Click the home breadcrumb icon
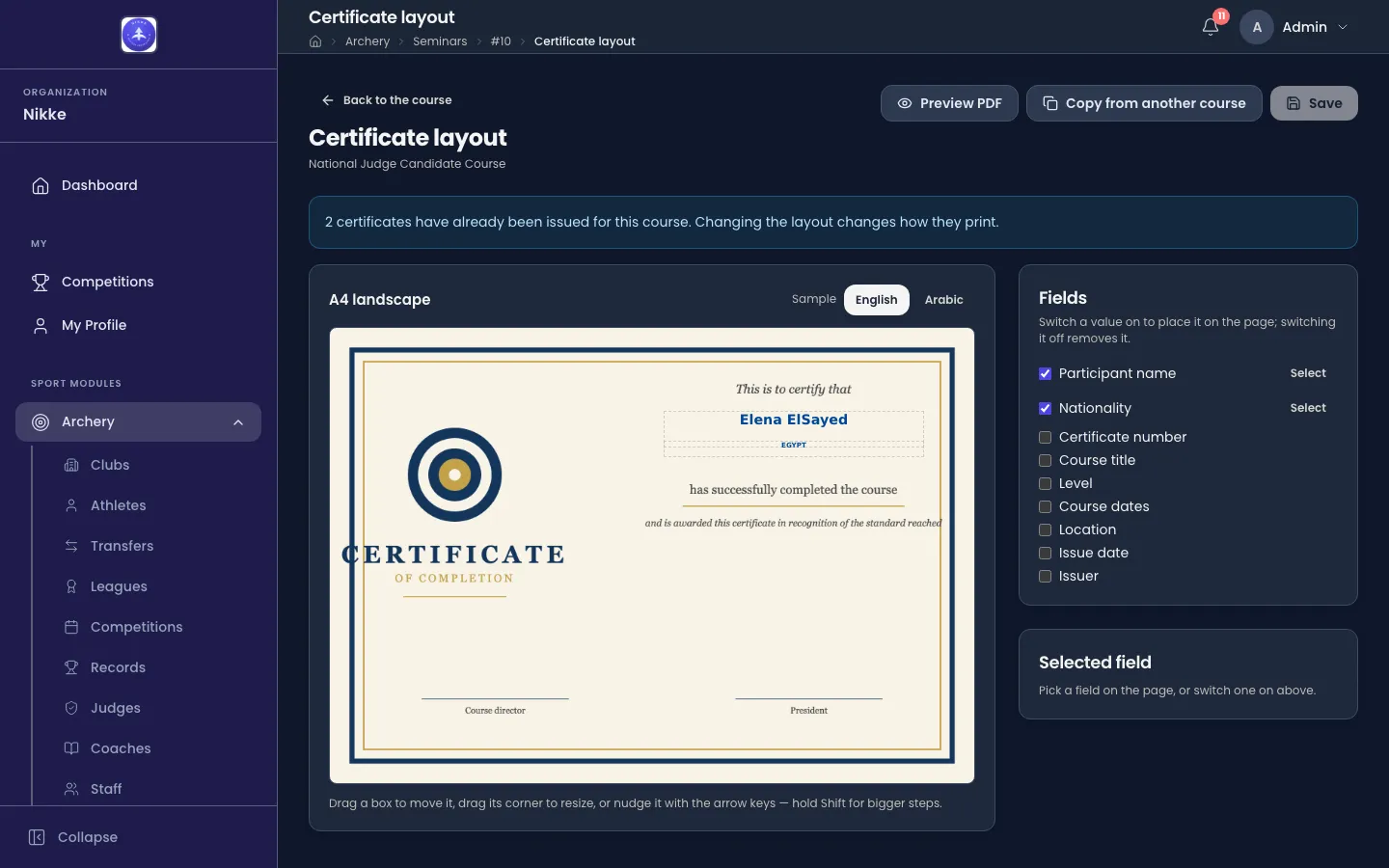The image size is (1389, 868). pos(315,41)
